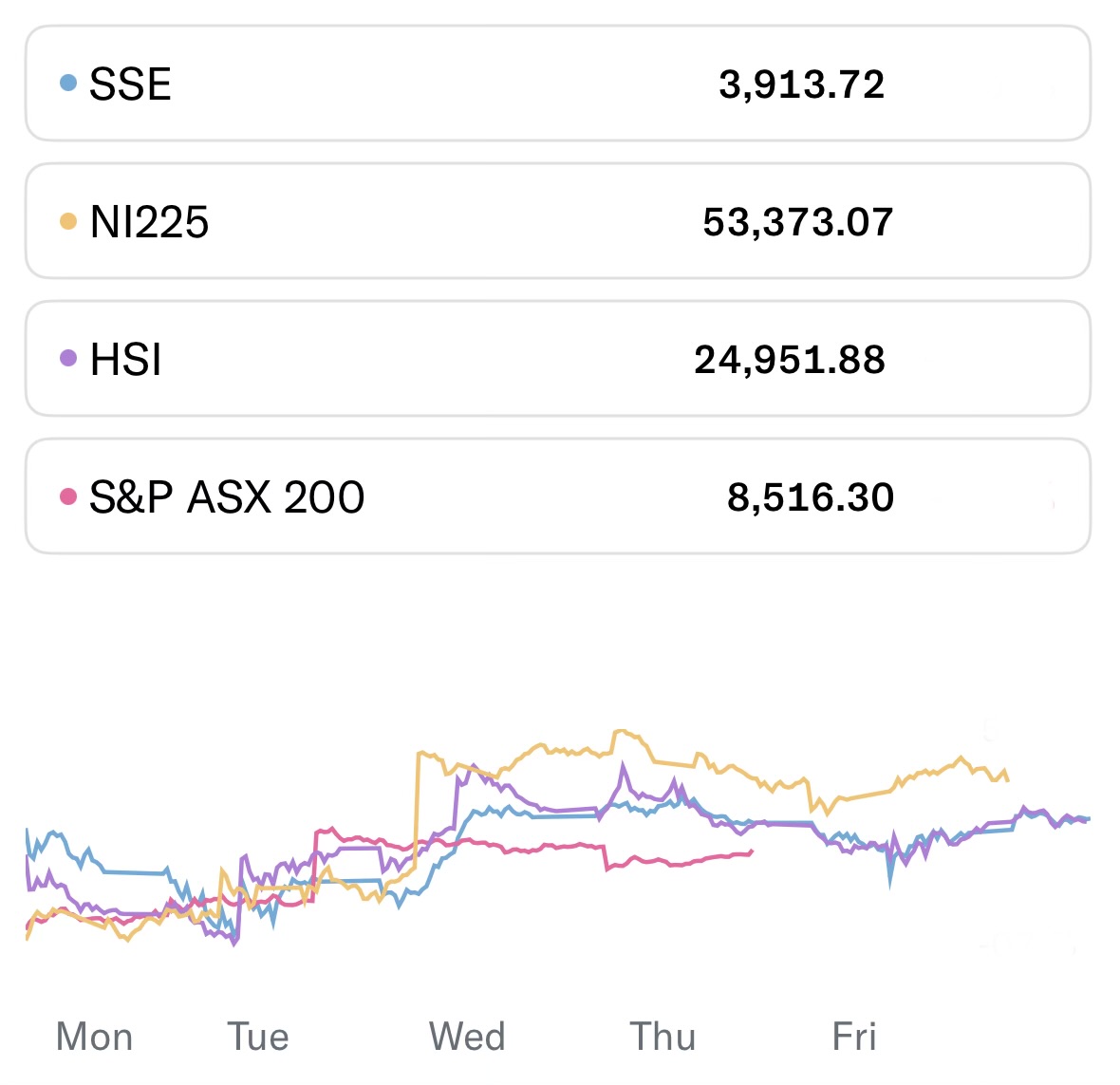Select the HSI index row
Image resolution: width=1120 pixels, height=1085 pixels.
[x=557, y=359]
